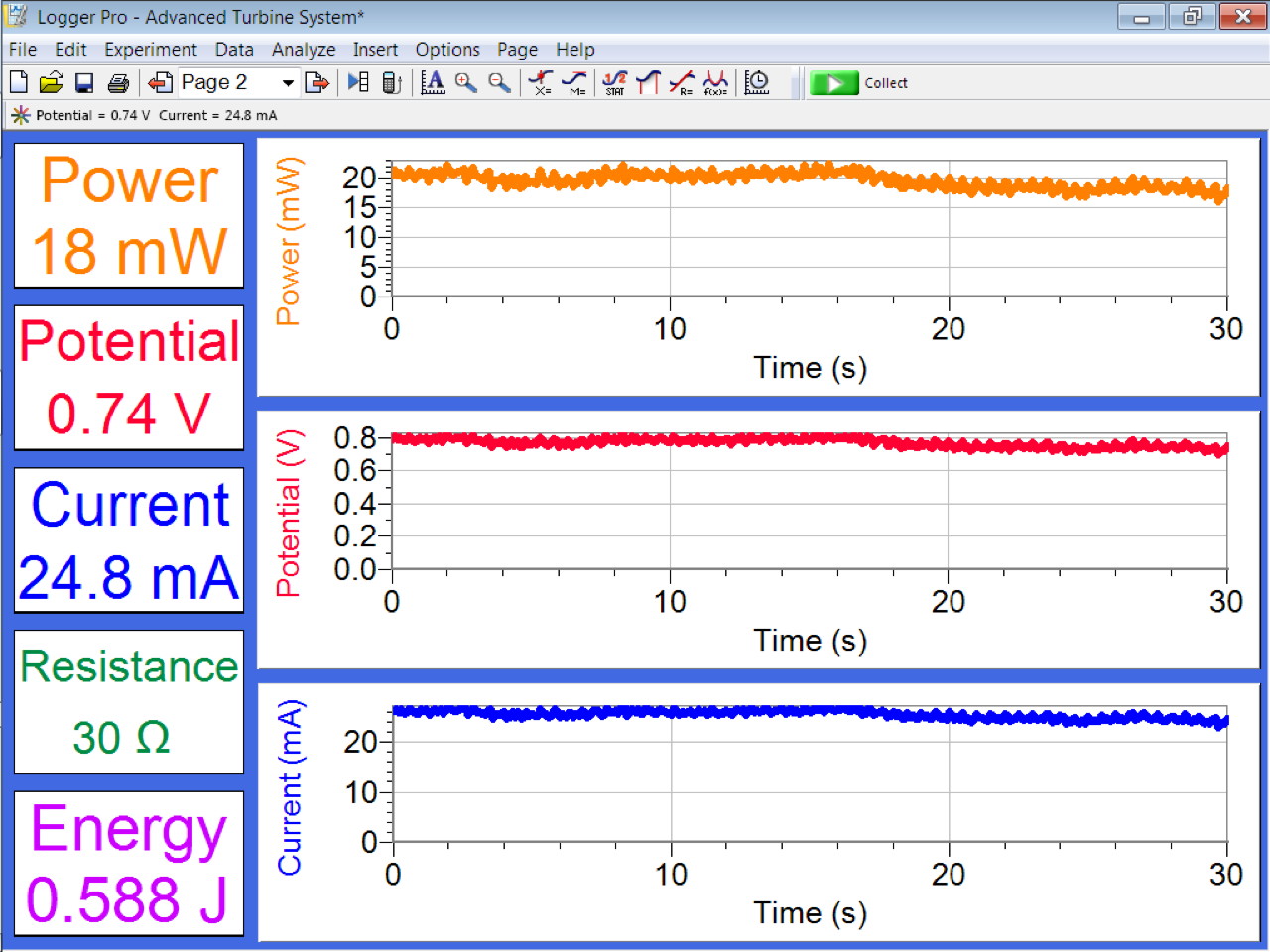Click the Energy 0.588 J meter box

(x=129, y=863)
